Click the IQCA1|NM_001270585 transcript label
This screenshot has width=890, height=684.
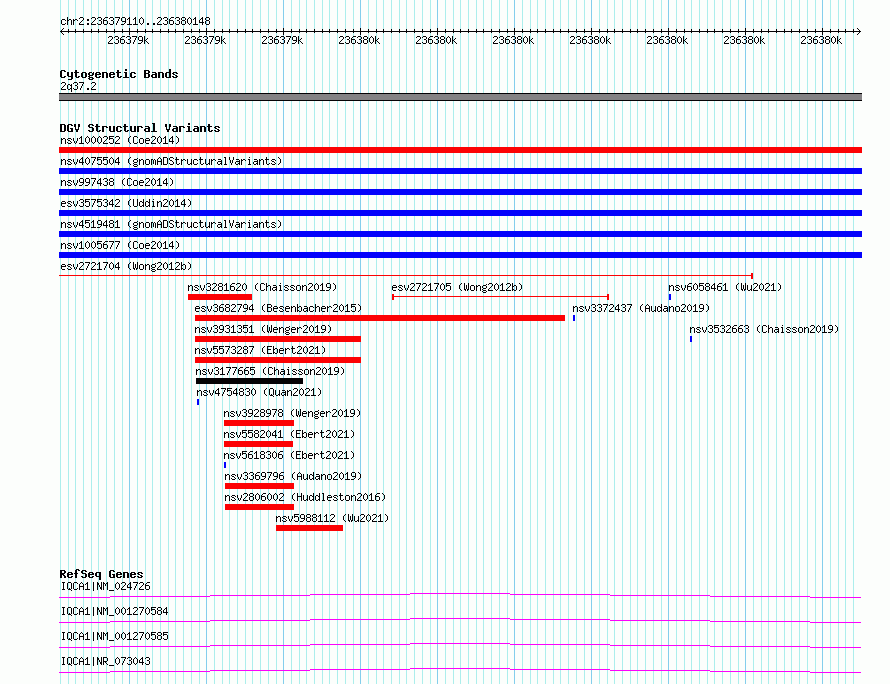[x=115, y=636]
